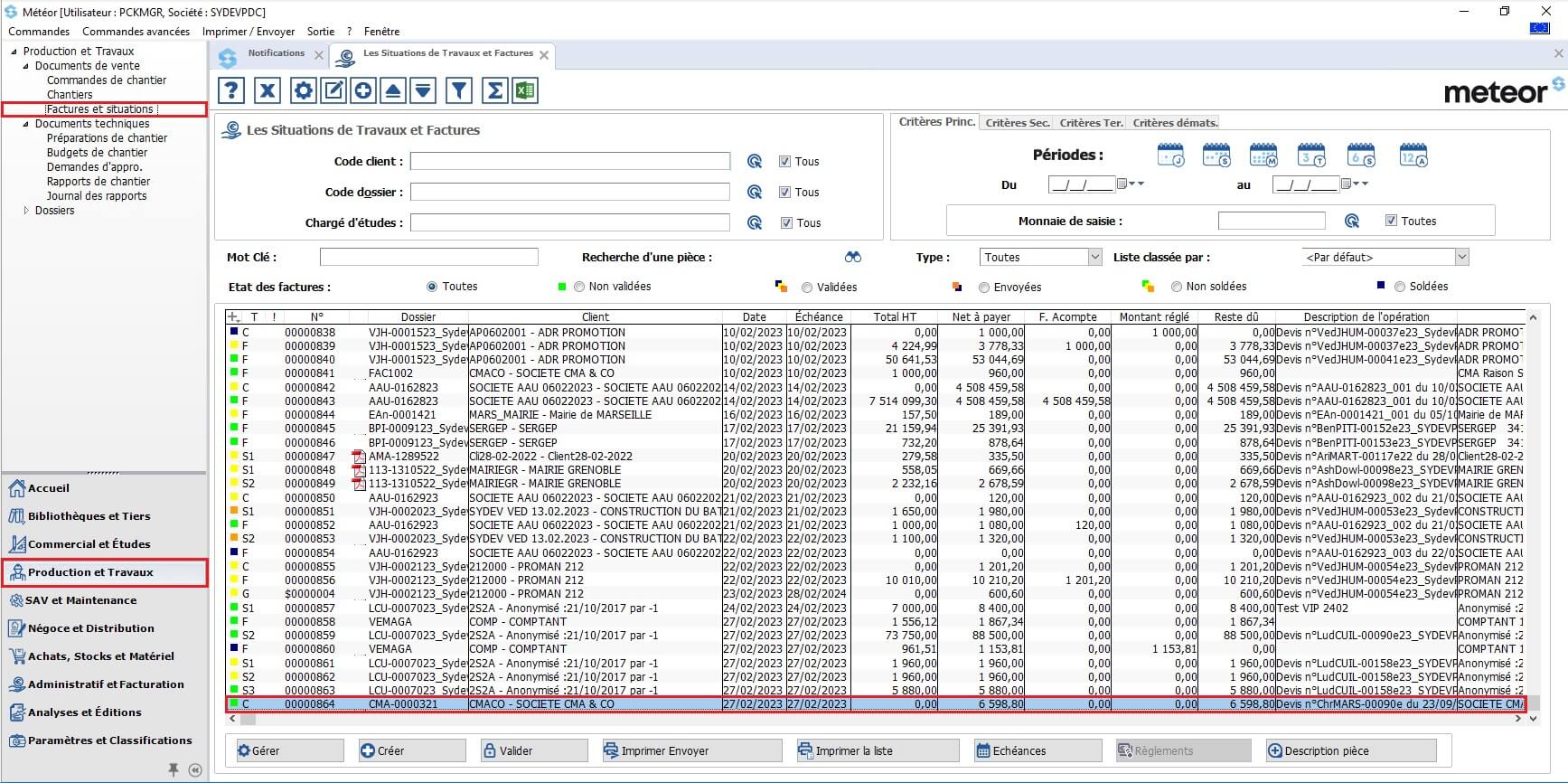Image resolution: width=1568 pixels, height=783 pixels.
Task: Open the Commandes menu
Action: point(39,32)
